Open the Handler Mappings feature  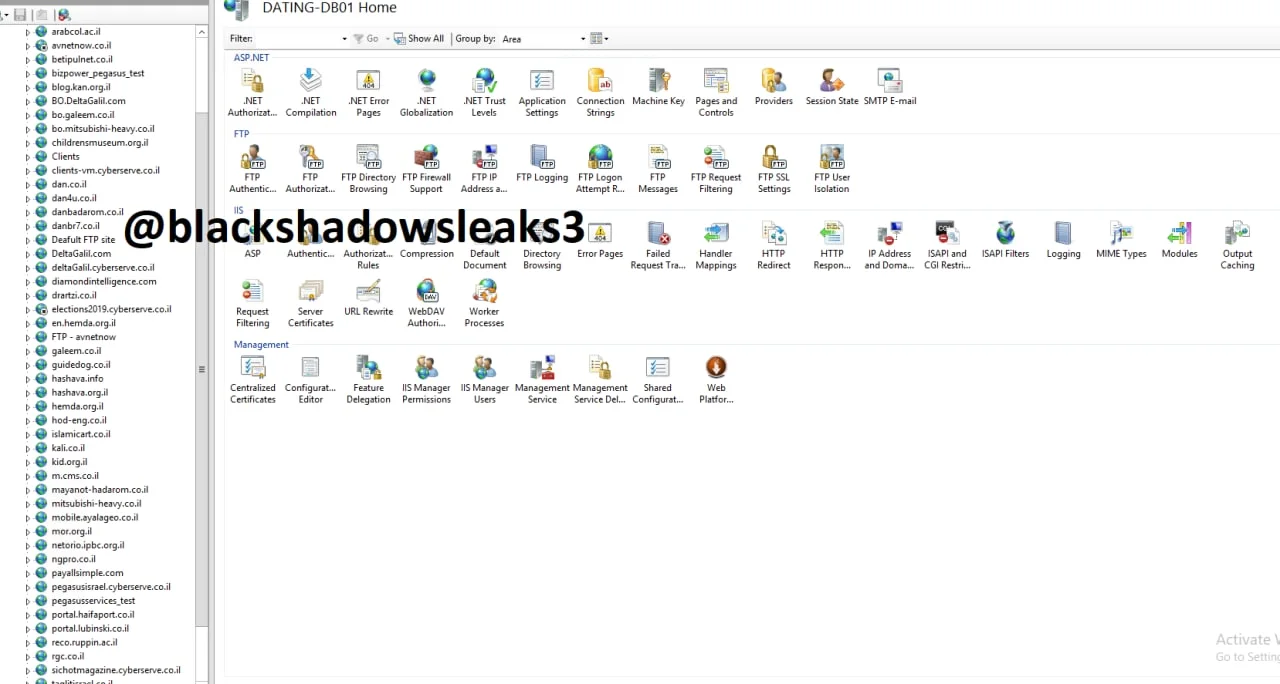[x=716, y=245]
